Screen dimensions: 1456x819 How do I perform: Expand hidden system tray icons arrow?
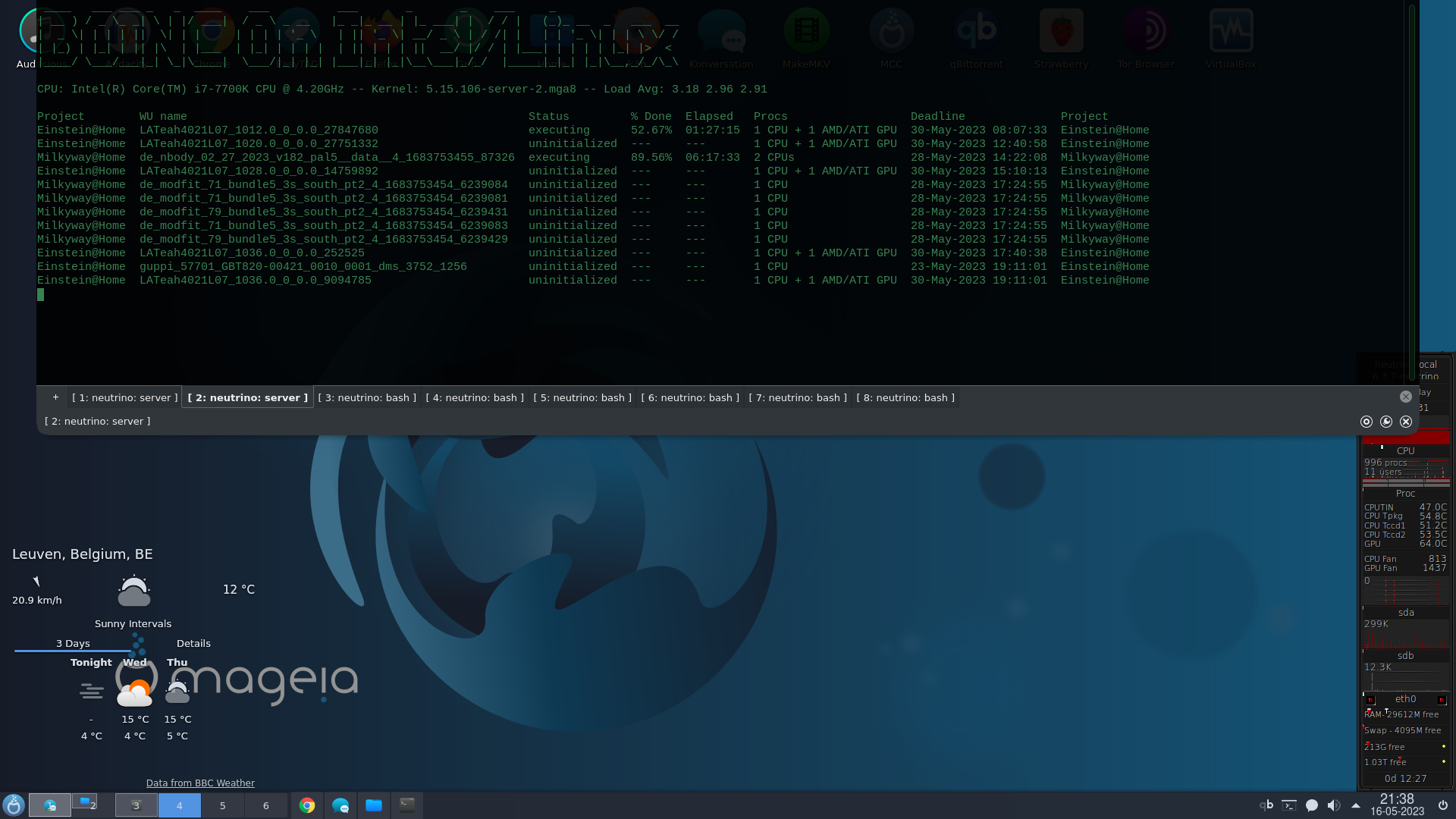(x=1356, y=805)
